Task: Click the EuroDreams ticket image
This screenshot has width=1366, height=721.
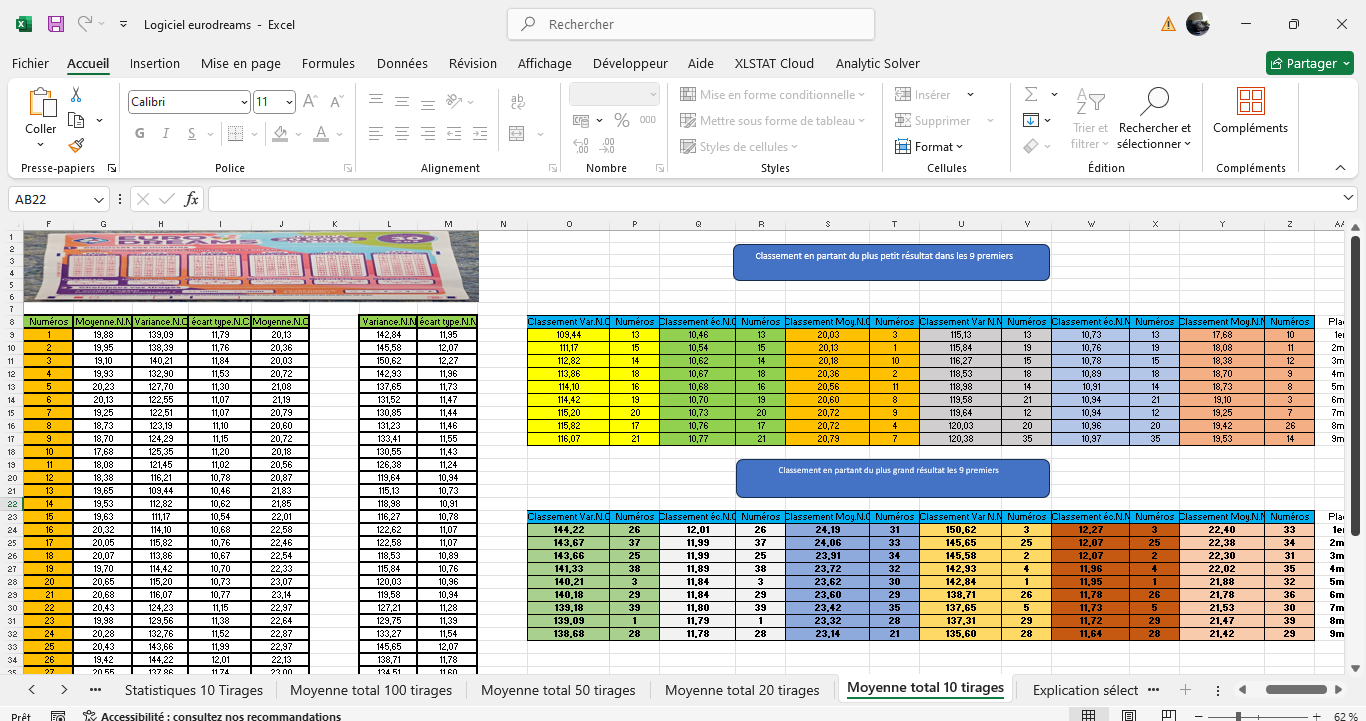Action: coord(250,266)
